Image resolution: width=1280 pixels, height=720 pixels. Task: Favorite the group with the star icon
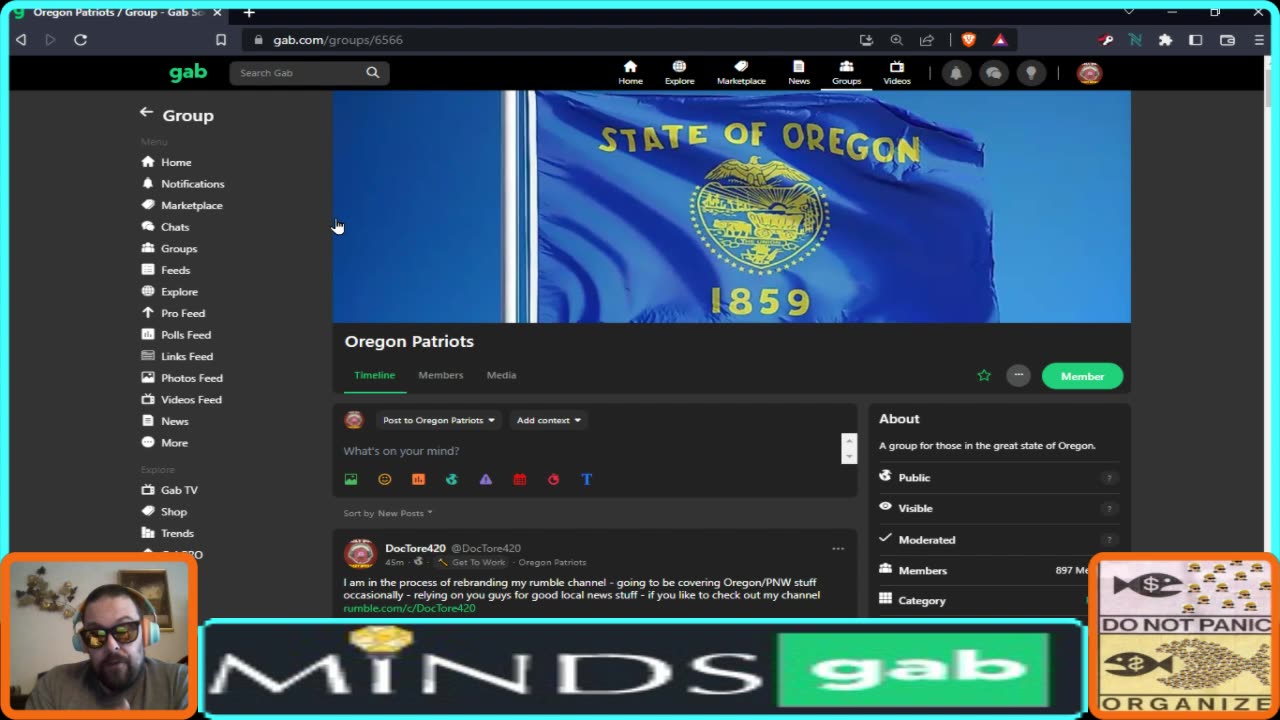coord(984,375)
